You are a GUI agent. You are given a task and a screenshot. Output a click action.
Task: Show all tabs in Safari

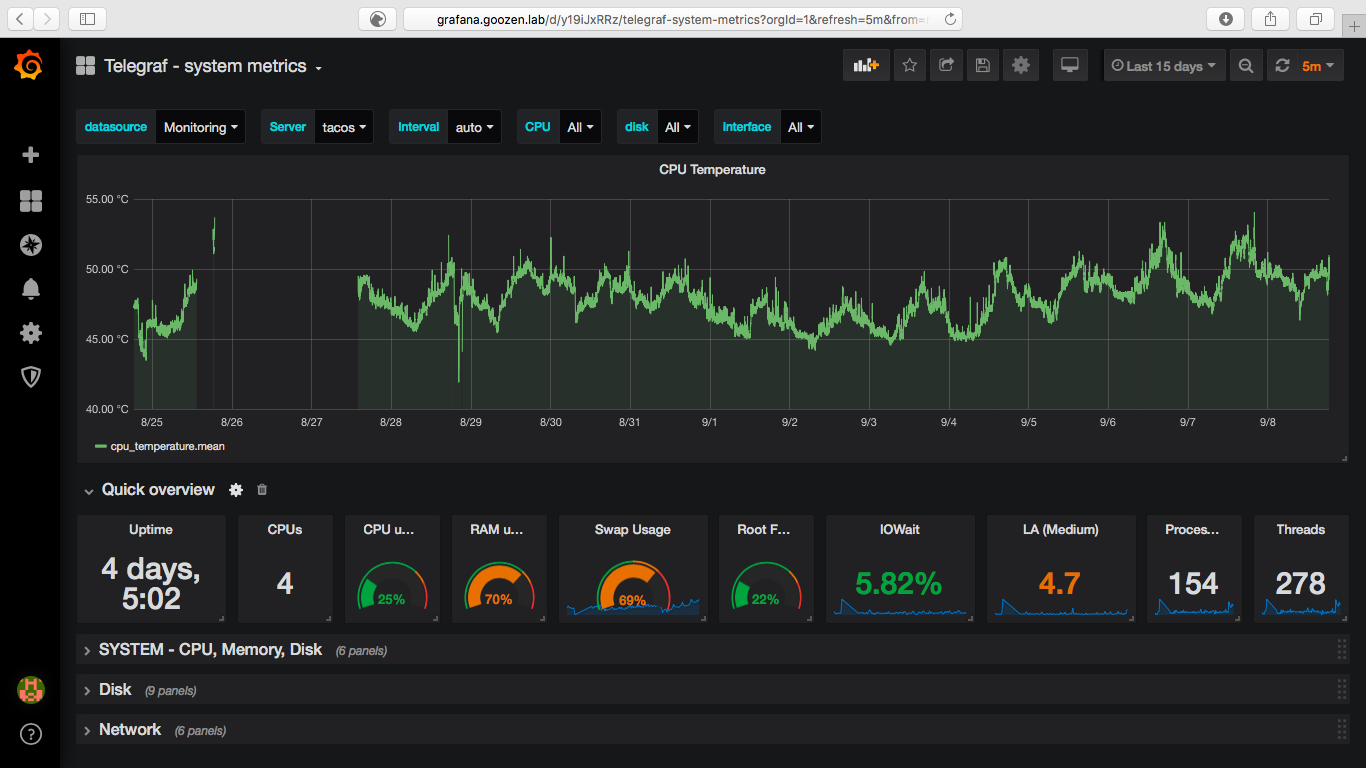(1316, 19)
